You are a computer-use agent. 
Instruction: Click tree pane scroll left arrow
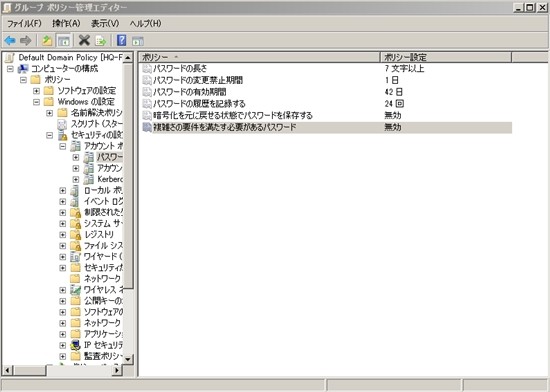click(x=8, y=370)
